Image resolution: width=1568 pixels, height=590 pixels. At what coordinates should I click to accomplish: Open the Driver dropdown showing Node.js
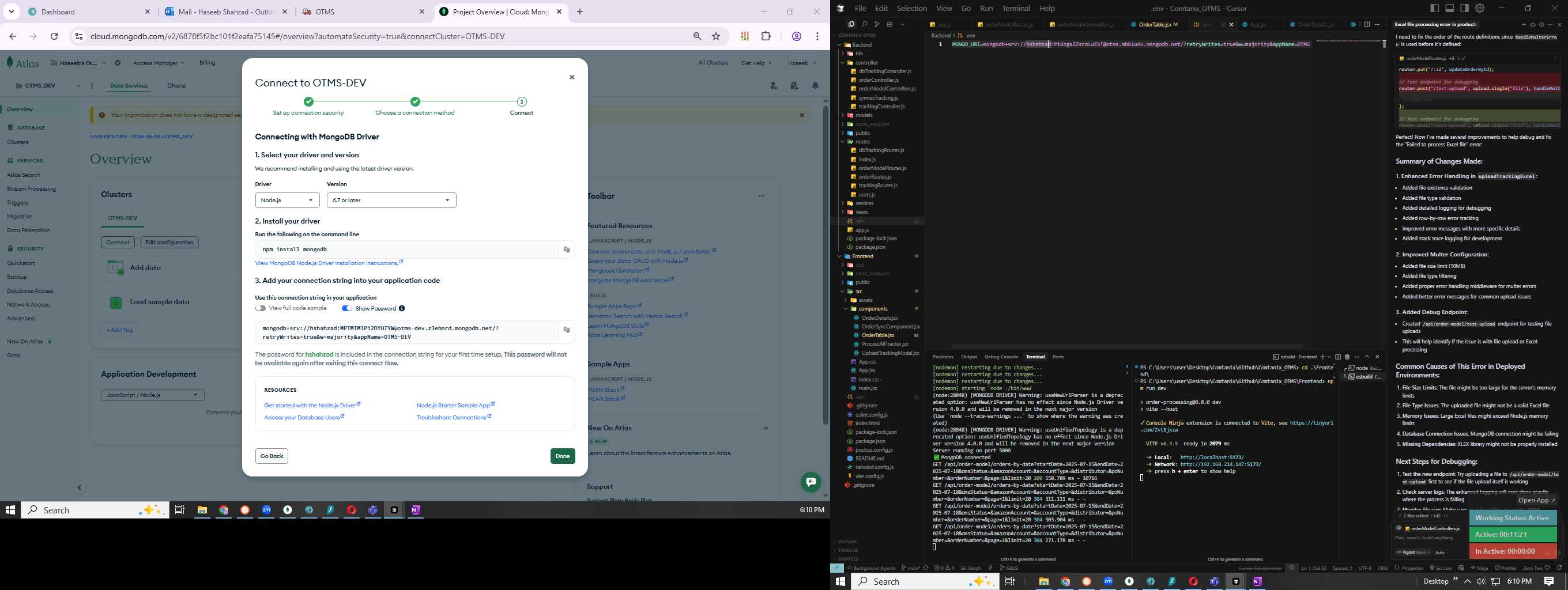(x=287, y=200)
